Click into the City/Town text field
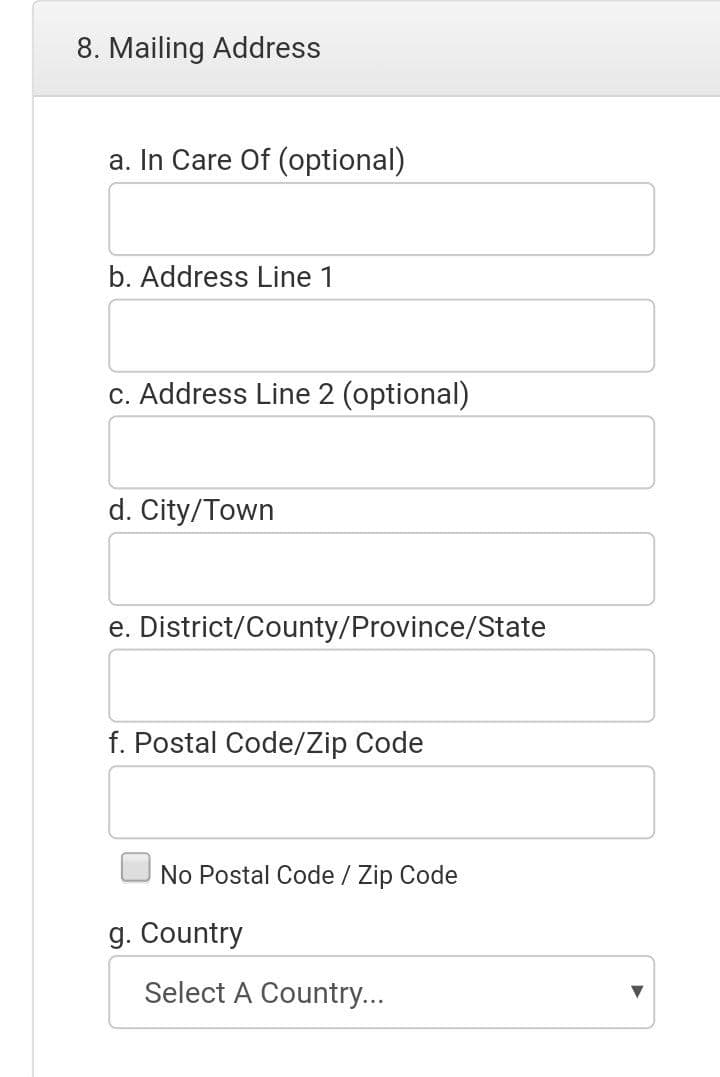The width and height of the screenshot is (720, 1077). (381, 569)
